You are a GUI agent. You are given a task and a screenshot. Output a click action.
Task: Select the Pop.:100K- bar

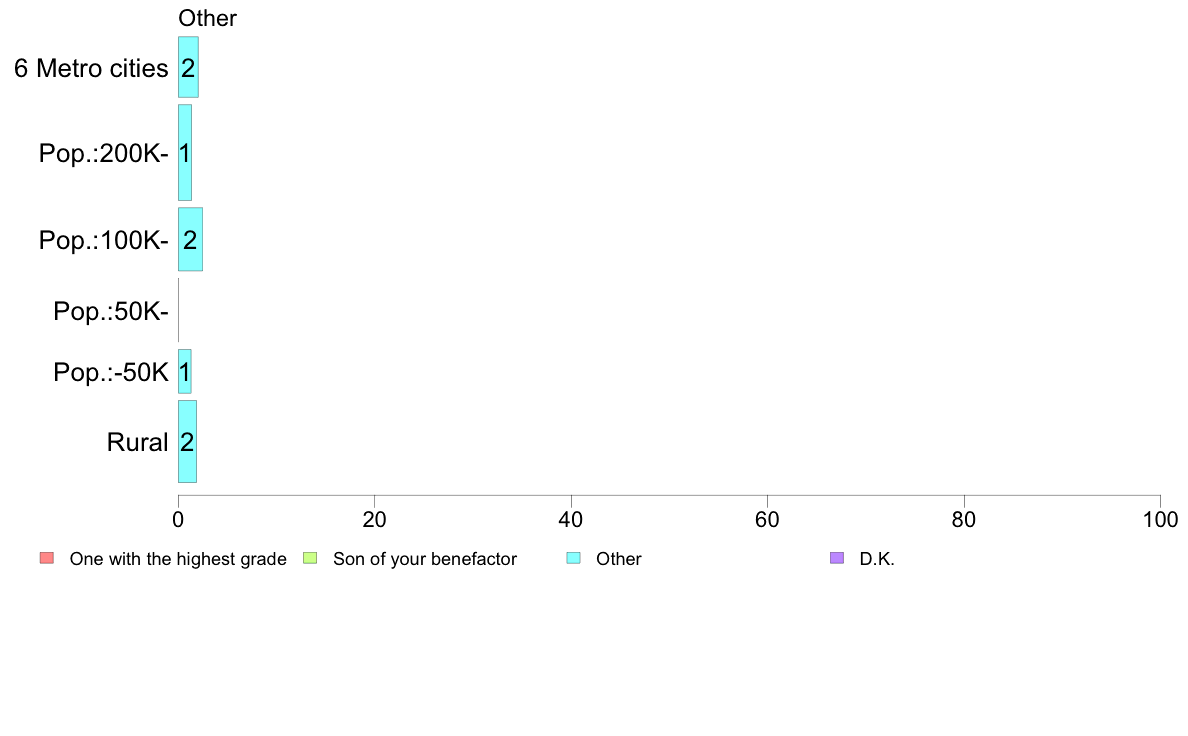pyautogui.click(x=190, y=240)
